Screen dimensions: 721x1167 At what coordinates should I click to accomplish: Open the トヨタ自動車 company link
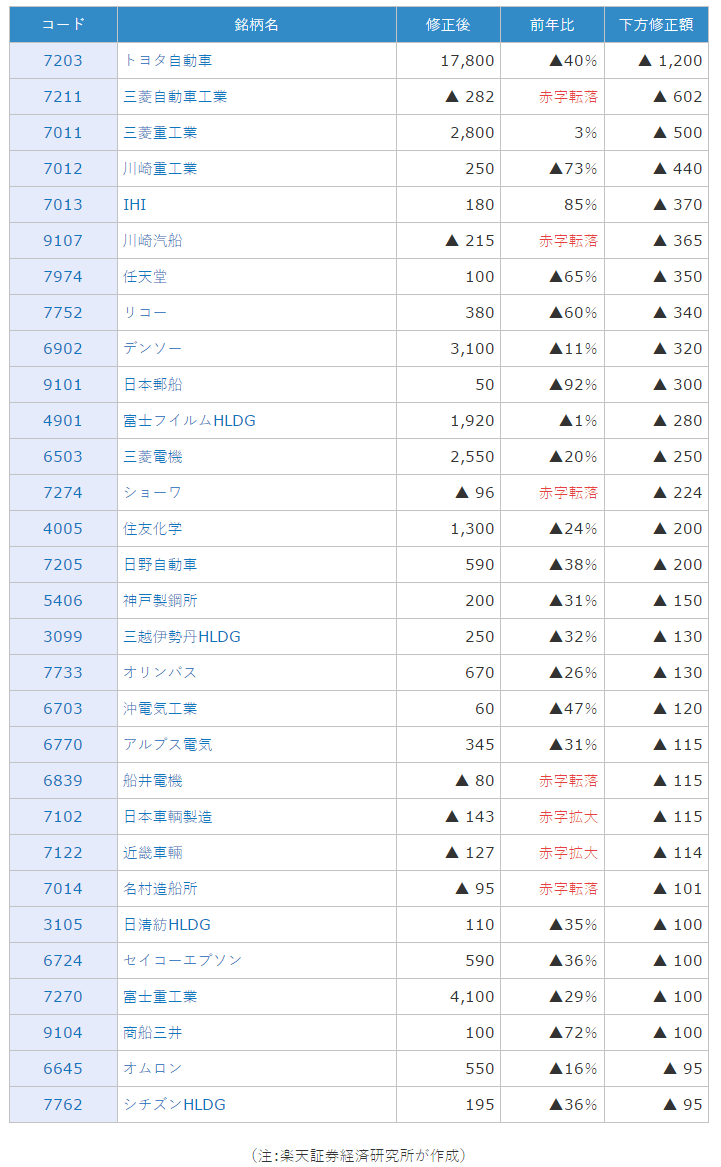tap(167, 60)
